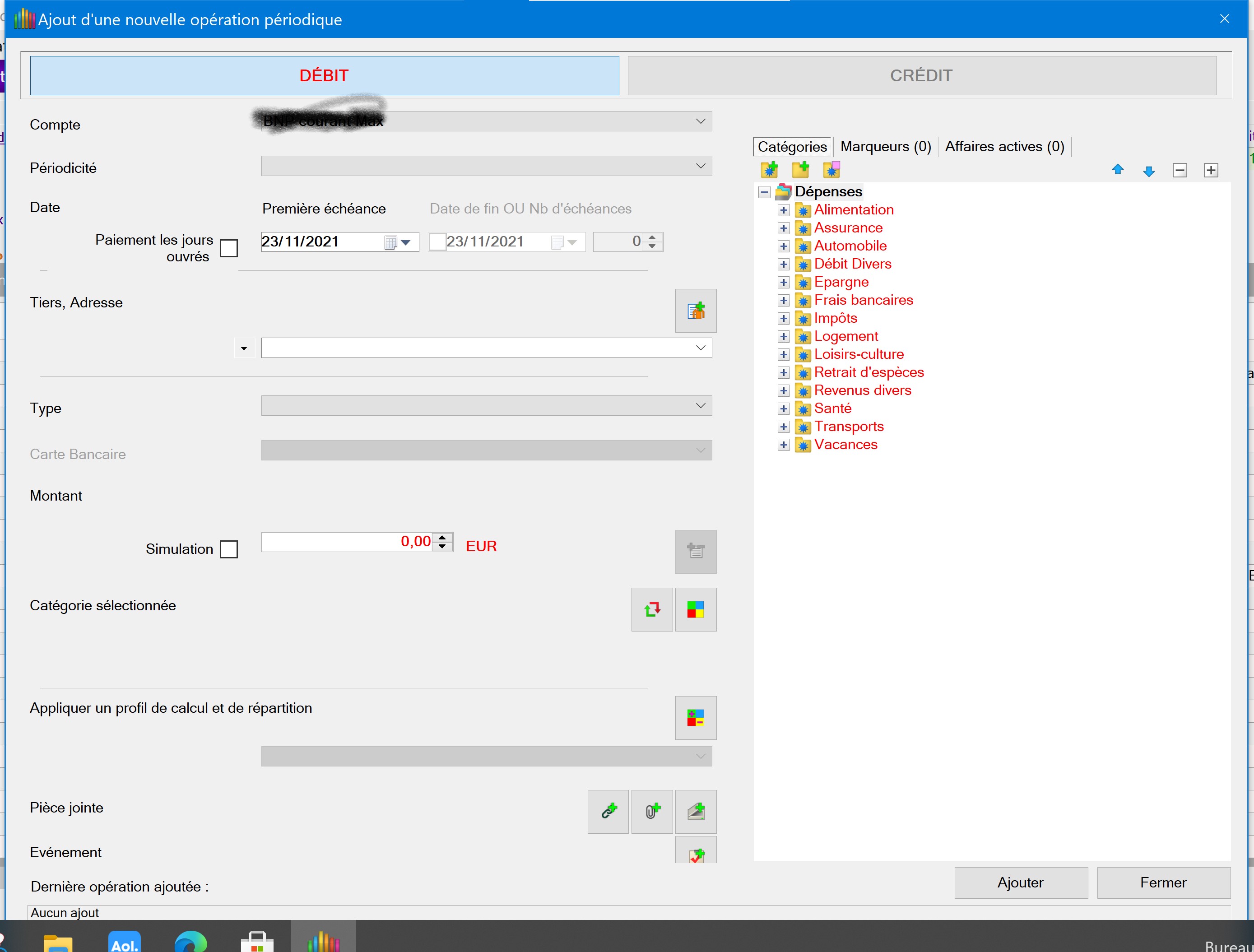Open the colored category split squares icon
This screenshot has width=1254, height=952.
pyautogui.click(x=696, y=609)
